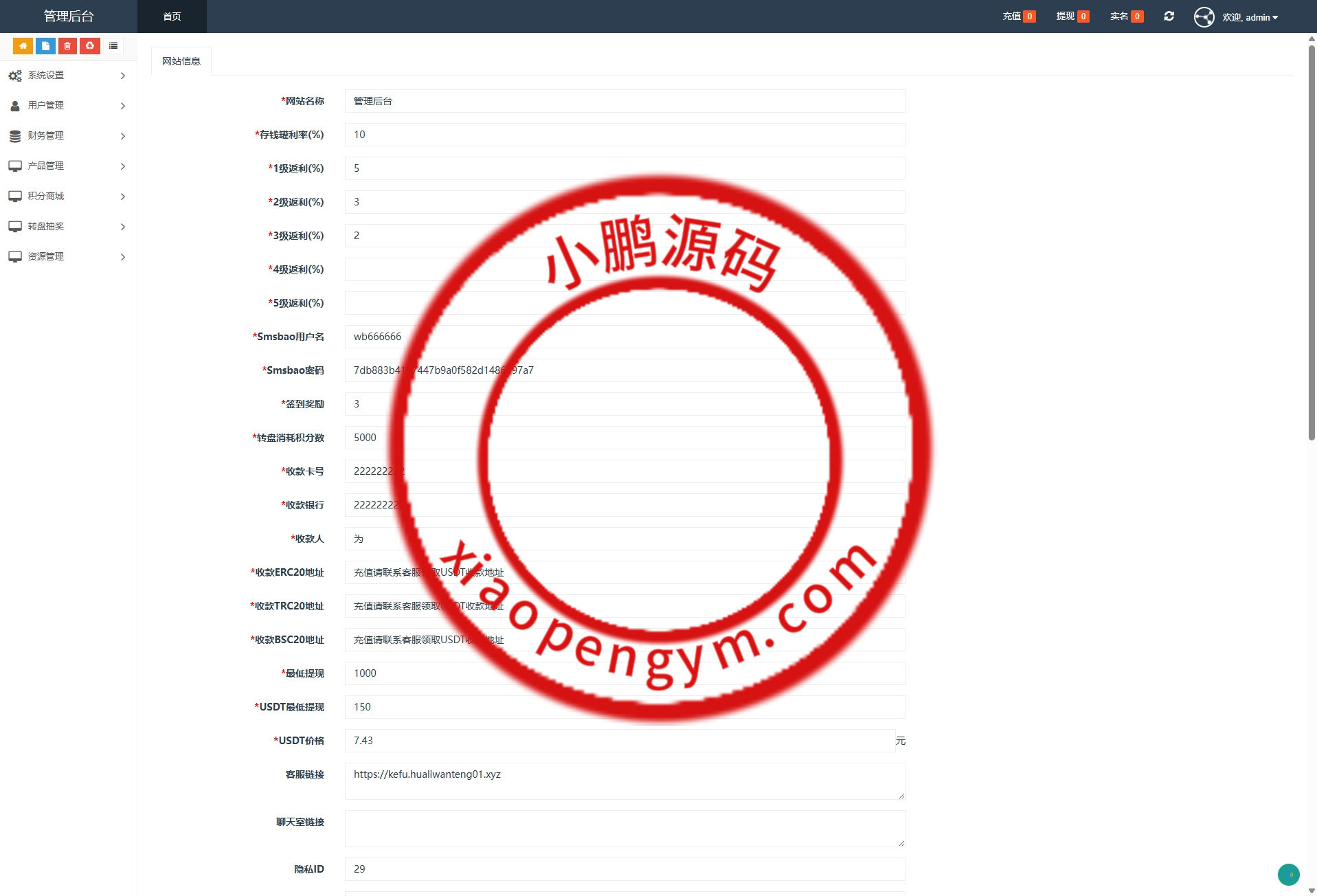Image resolution: width=1317 pixels, height=896 pixels.
Task: Open the 实名 notifications link
Action: [x=1126, y=16]
